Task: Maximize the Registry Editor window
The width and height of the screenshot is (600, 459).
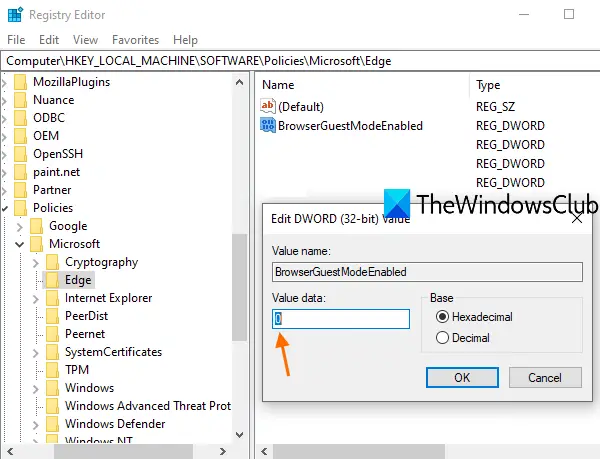Action: click(569, 14)
